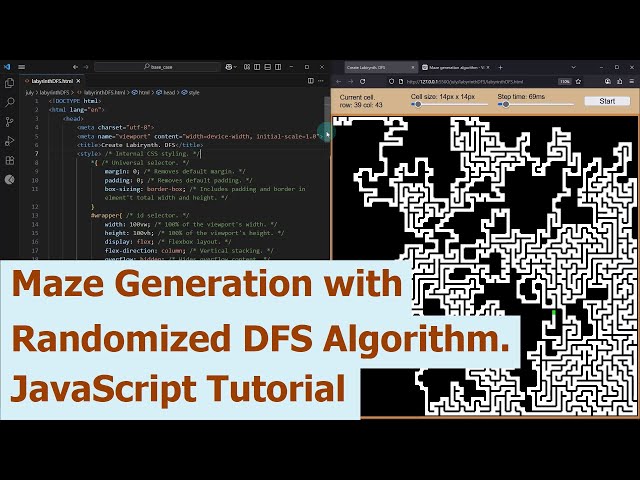Screen dimensions: 640x480
Task: Click 'labyrinthDFS.html' in the breadcrumb
Action: [104, 93]
